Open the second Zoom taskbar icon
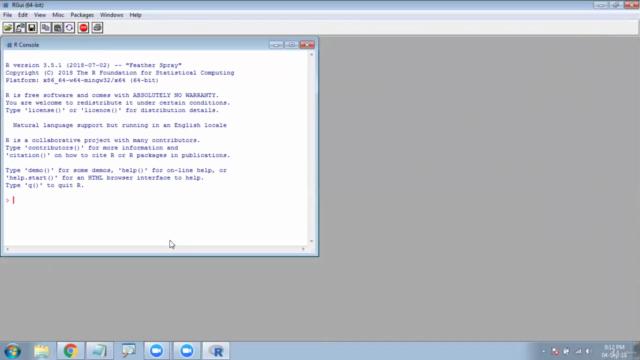The height and width of the screenshot is (360, 640). [187, 351]
